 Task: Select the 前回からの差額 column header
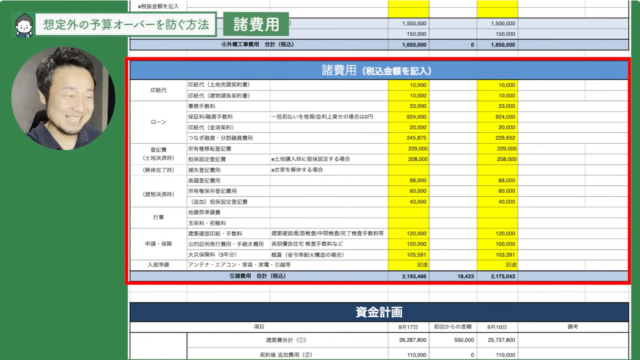[453, 327]
